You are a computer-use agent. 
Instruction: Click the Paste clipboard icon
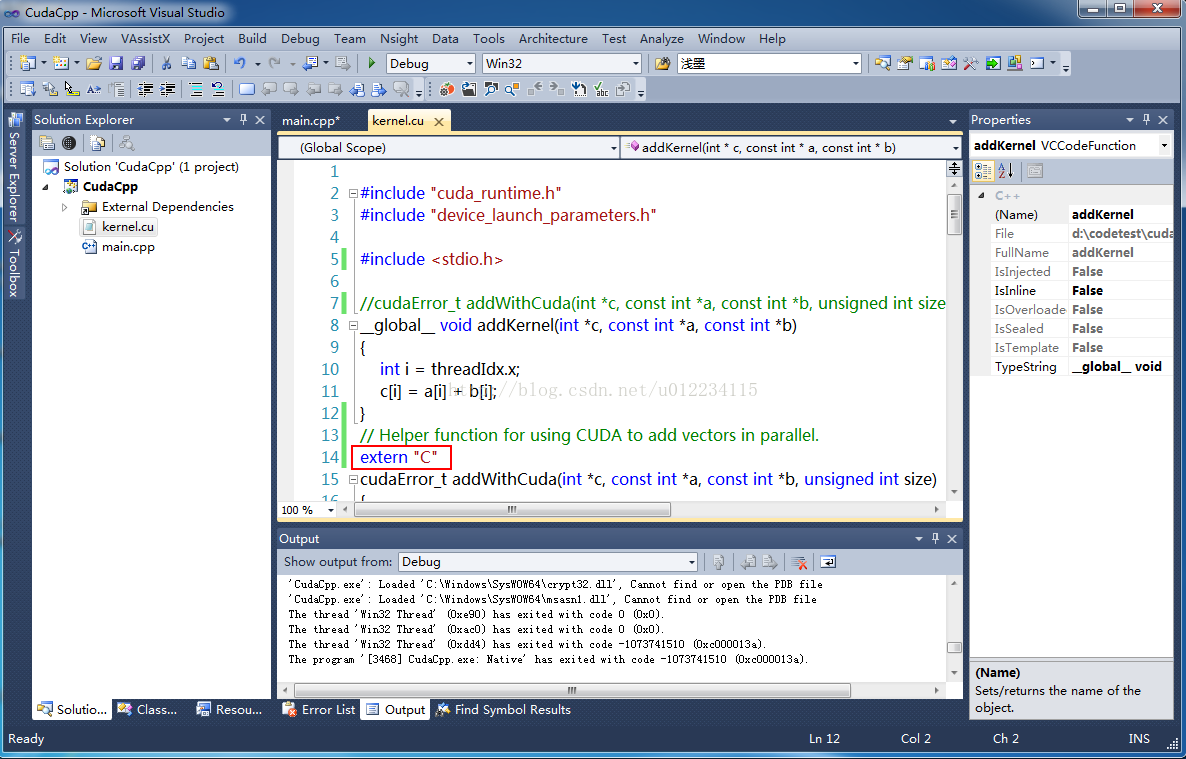pos(211,64)
